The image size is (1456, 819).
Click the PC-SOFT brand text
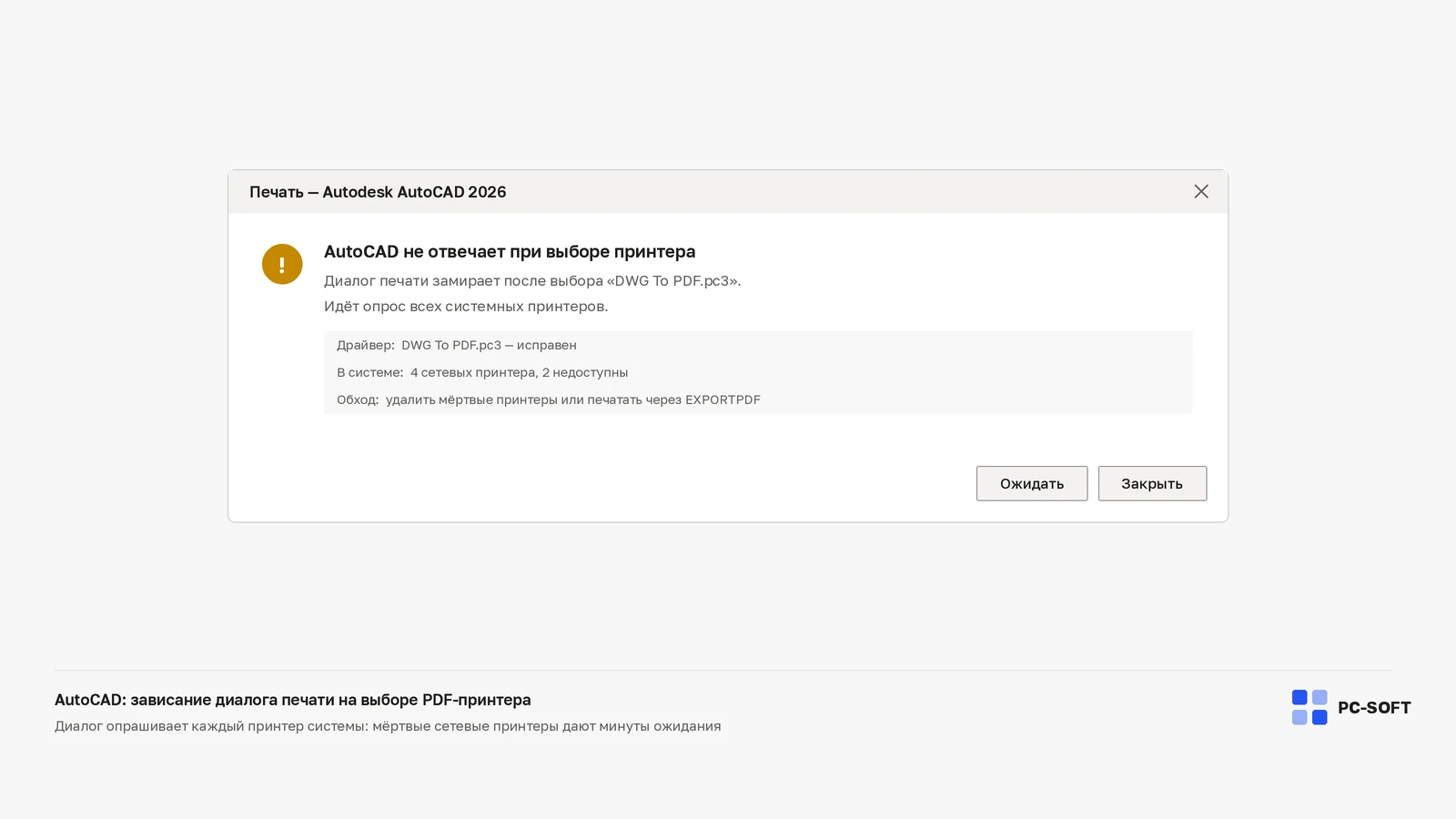point(1374,708)
